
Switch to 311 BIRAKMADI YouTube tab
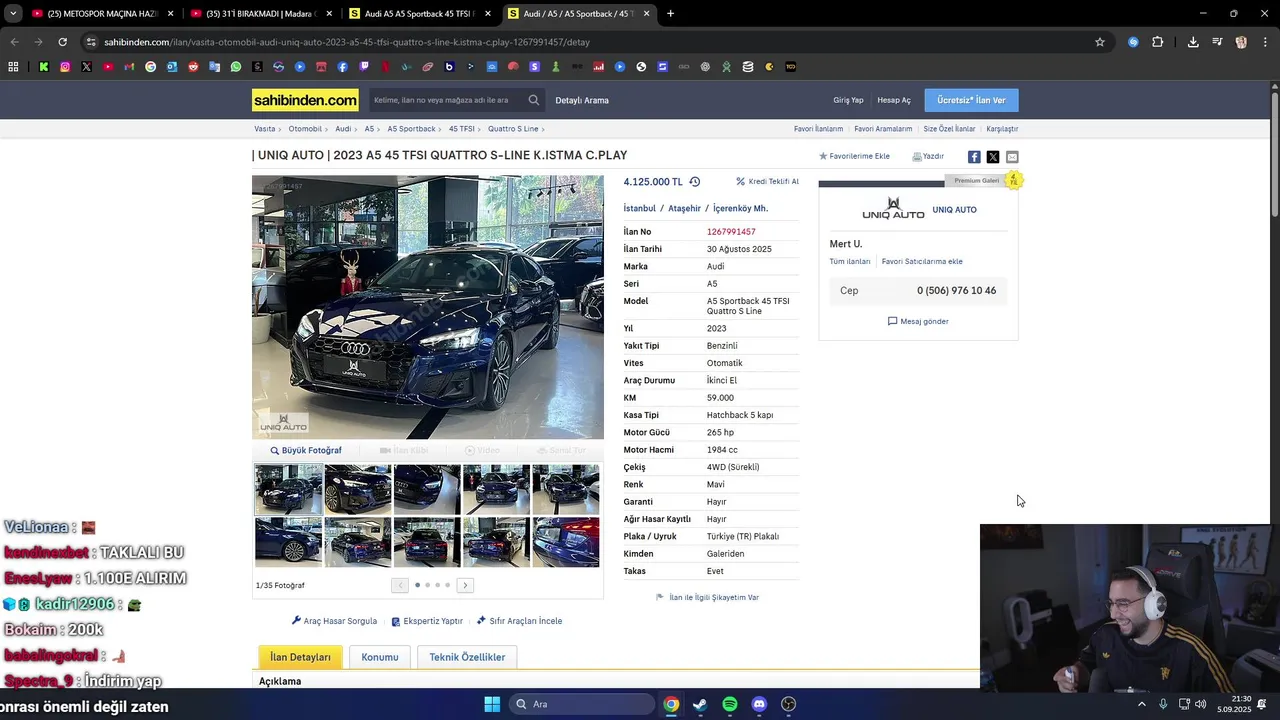(x=263, y=14)
